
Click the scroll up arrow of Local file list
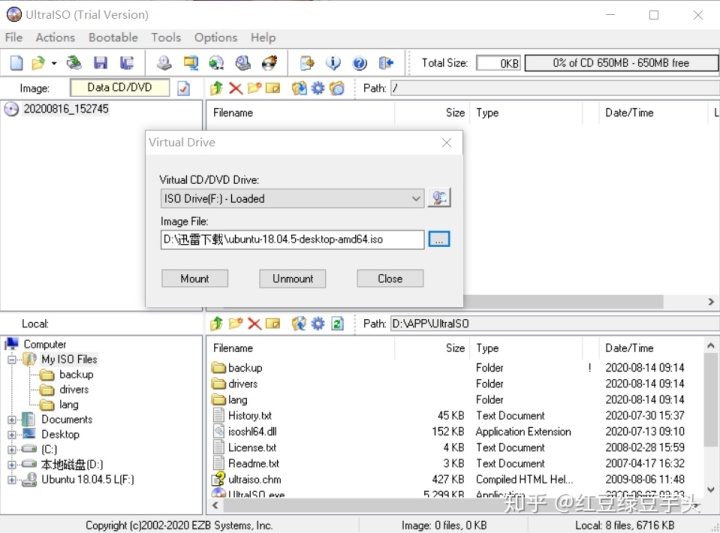pyautogui.click(x=711, y=345)
